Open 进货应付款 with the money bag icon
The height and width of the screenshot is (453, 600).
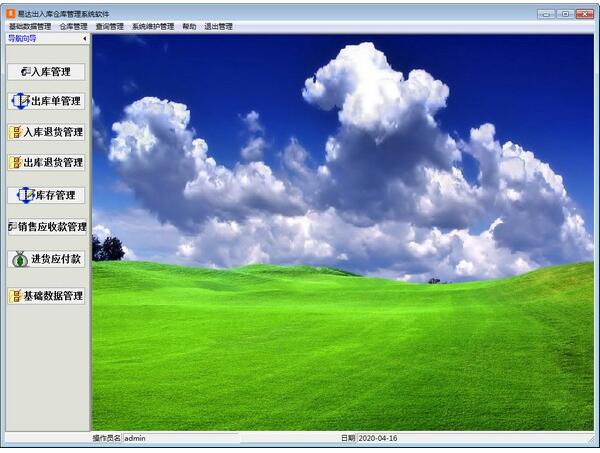[x=46, y=259]
